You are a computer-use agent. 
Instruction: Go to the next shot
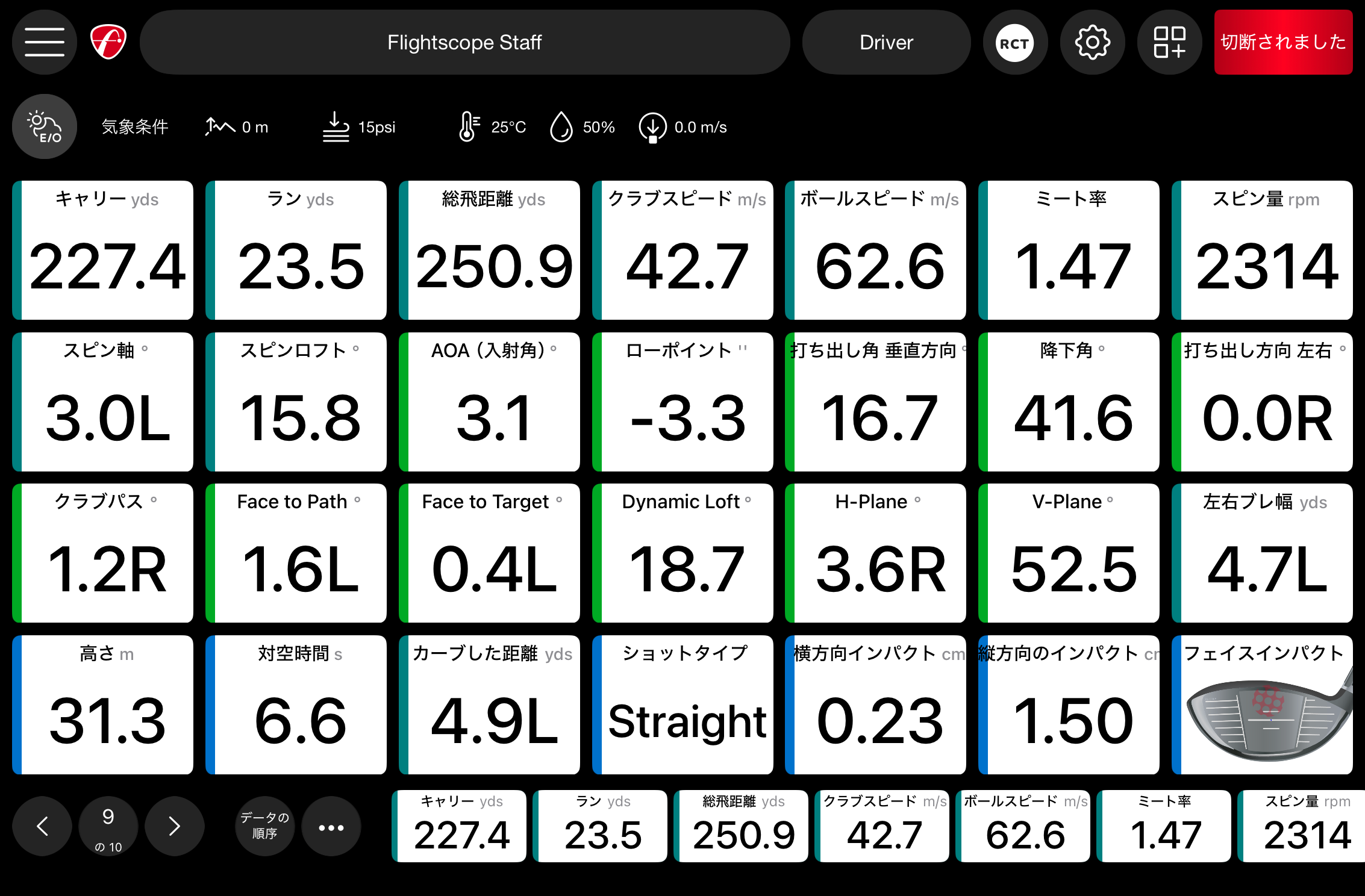coord(175,826)
